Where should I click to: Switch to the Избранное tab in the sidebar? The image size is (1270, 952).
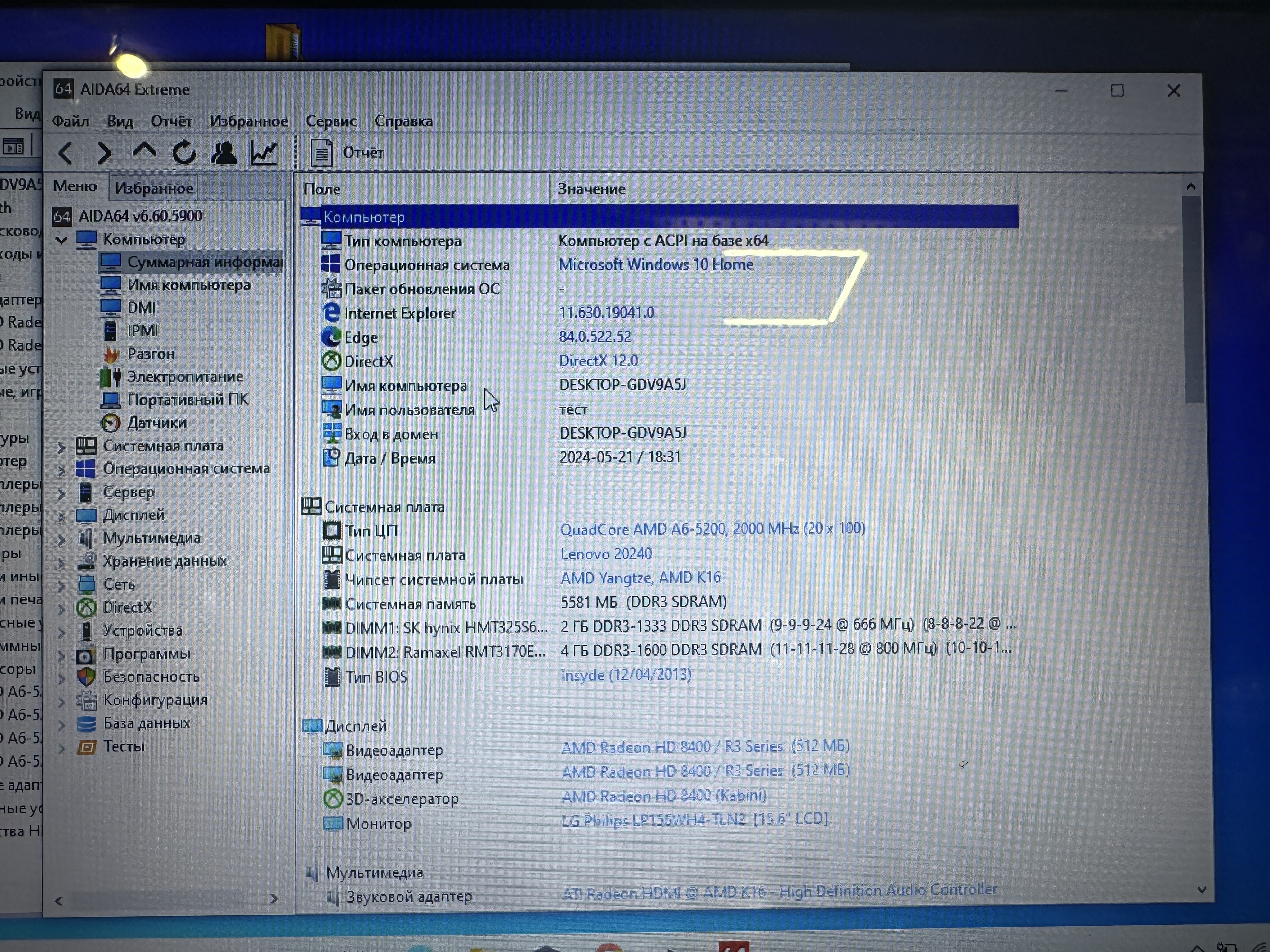(x=154, y=188)
